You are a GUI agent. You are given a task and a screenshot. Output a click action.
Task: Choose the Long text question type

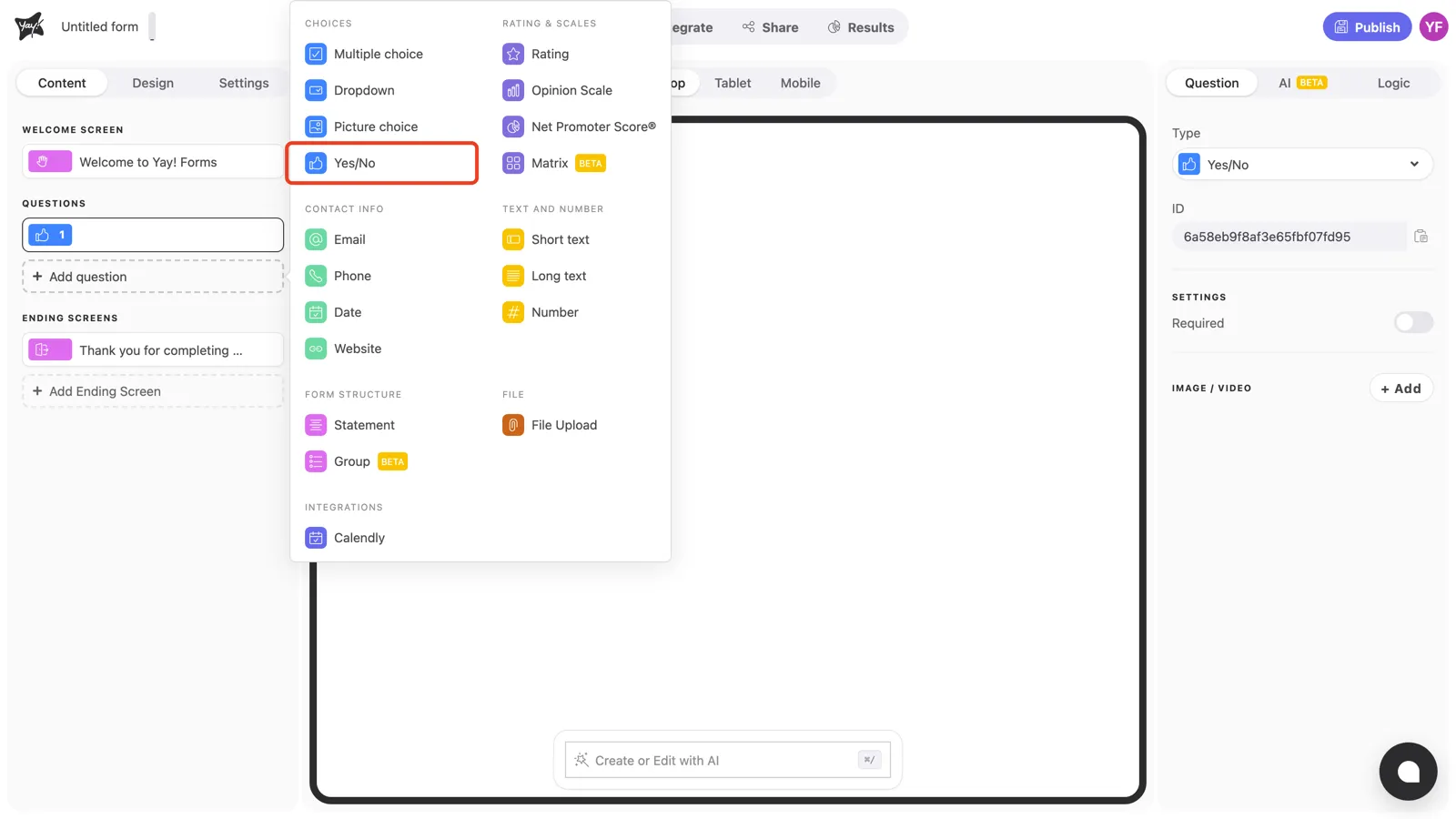coord(544,276)
